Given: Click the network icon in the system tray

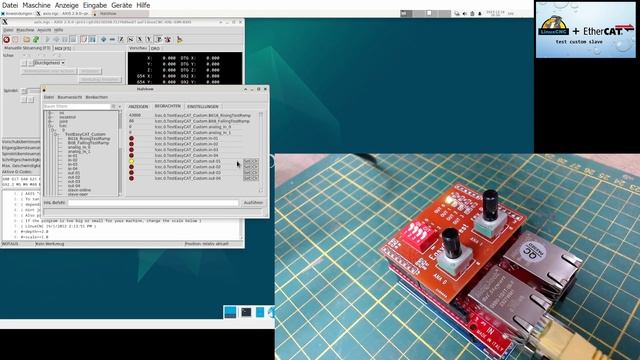Looking at the screenshot, I should click(x=457, y=13).
